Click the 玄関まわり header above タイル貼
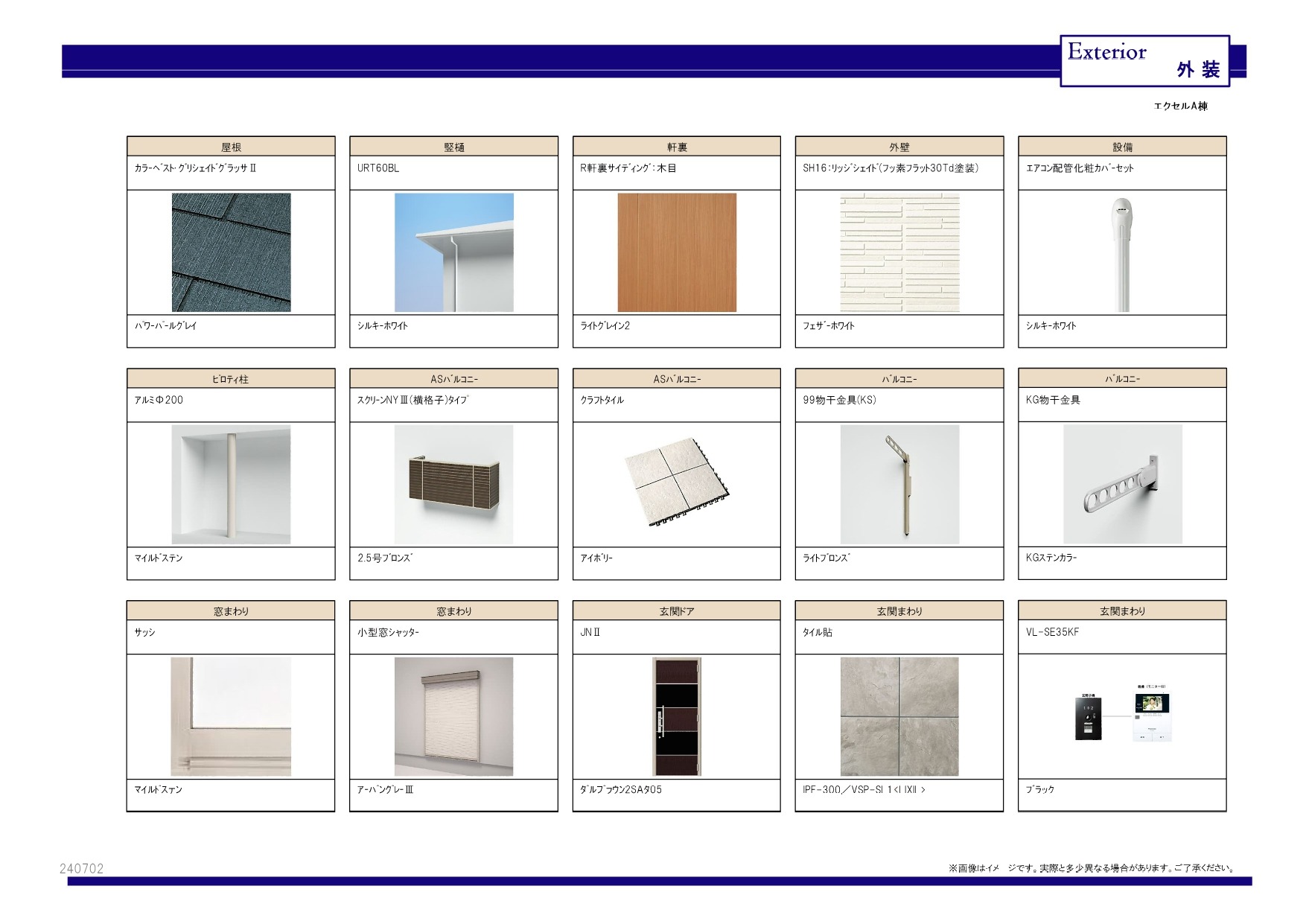Image resolution: width=1306 pixels, height=924 pixels. (899, 611)
